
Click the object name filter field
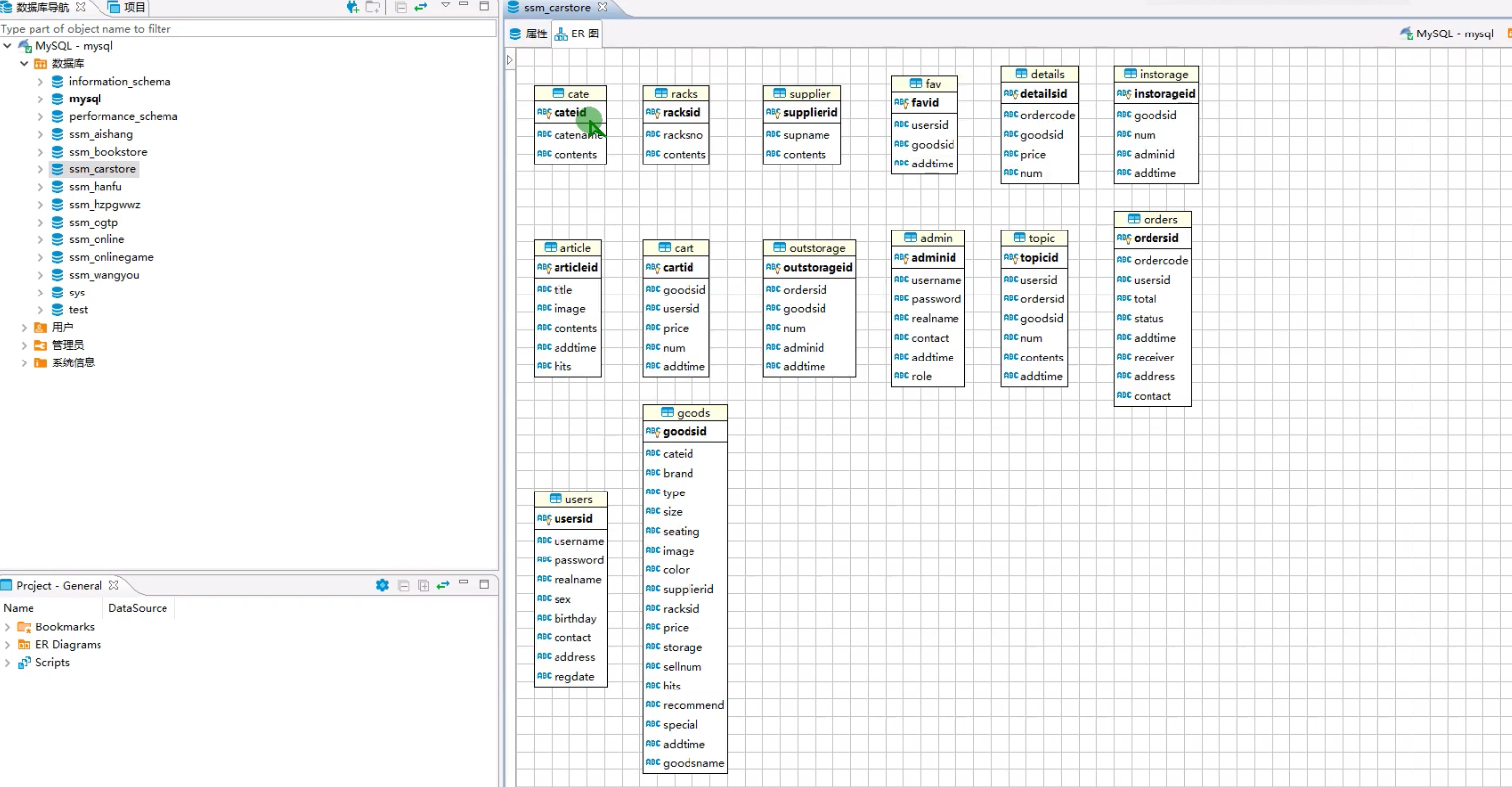(248, 29)
